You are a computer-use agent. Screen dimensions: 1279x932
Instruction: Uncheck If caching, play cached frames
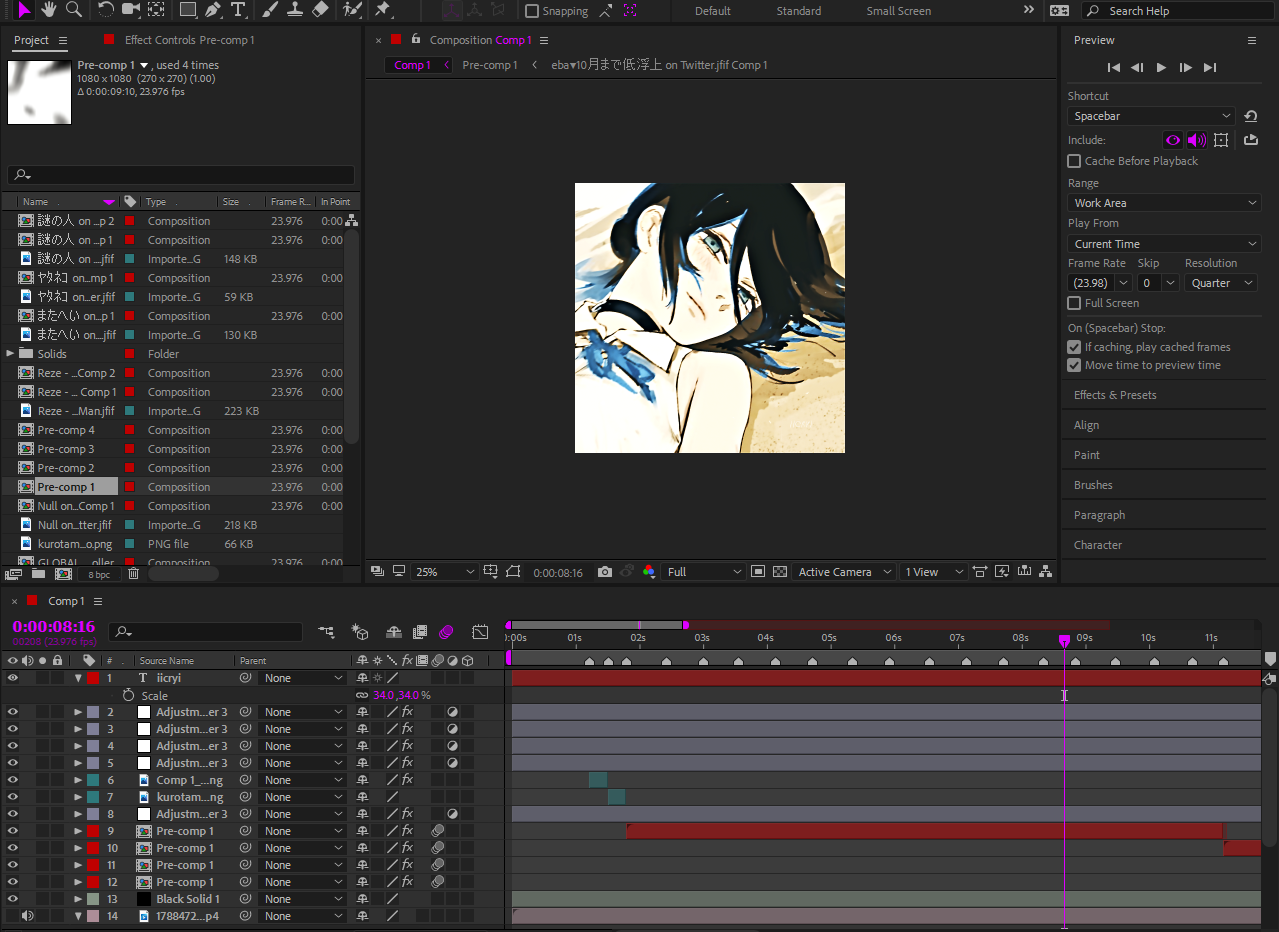[x=1074, y=347]
